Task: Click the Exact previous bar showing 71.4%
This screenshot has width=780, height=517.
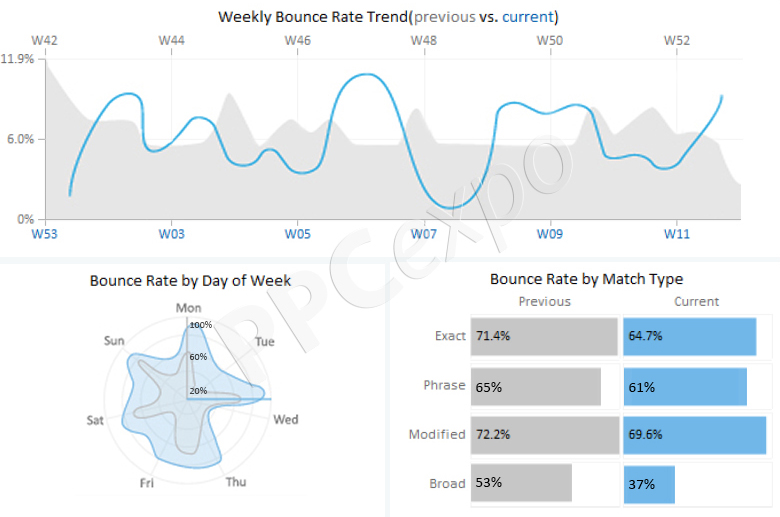Action: 544,336
